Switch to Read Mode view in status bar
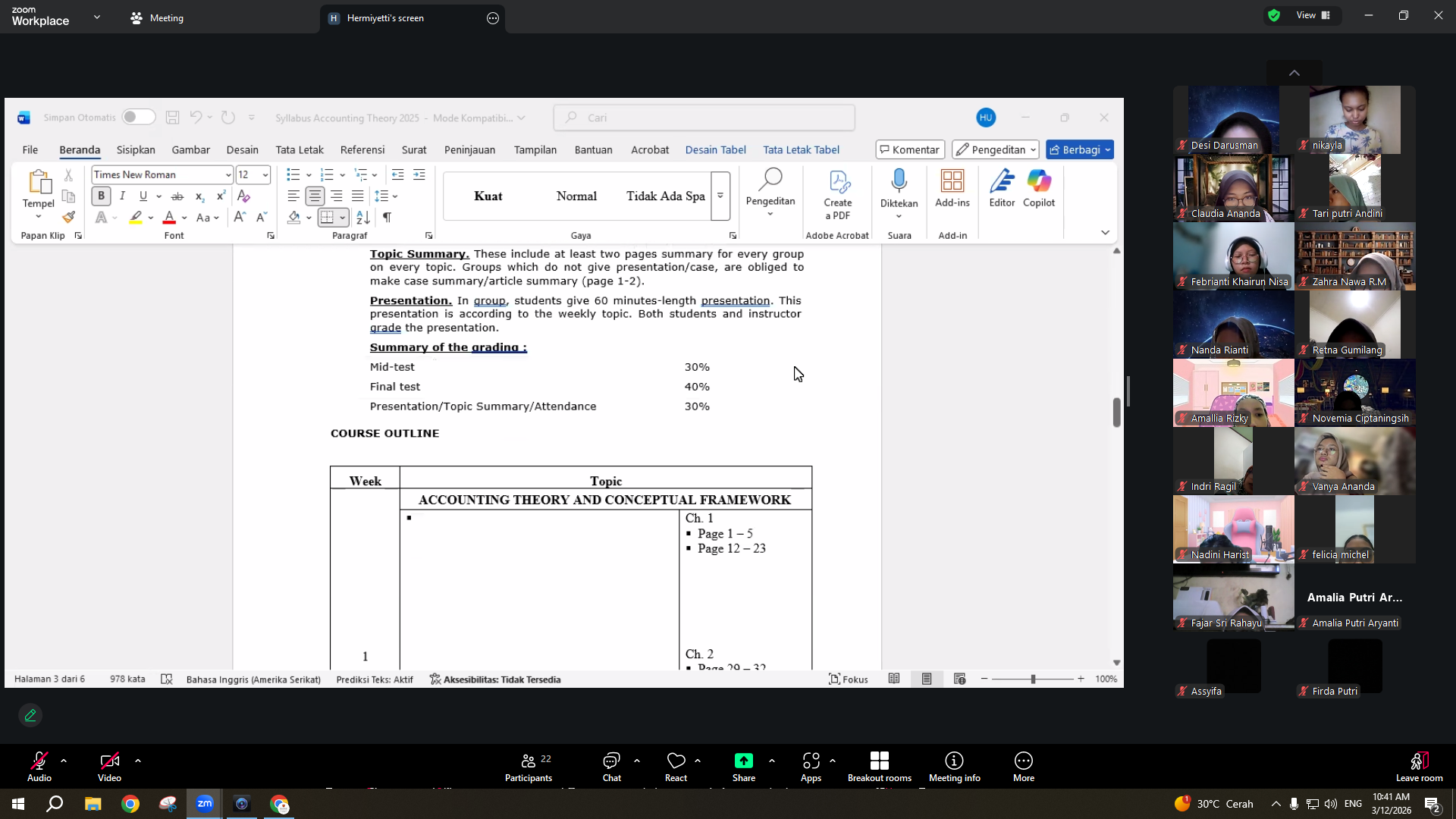The height and width of the screenshot is (819, 1456). click(894, 679)
